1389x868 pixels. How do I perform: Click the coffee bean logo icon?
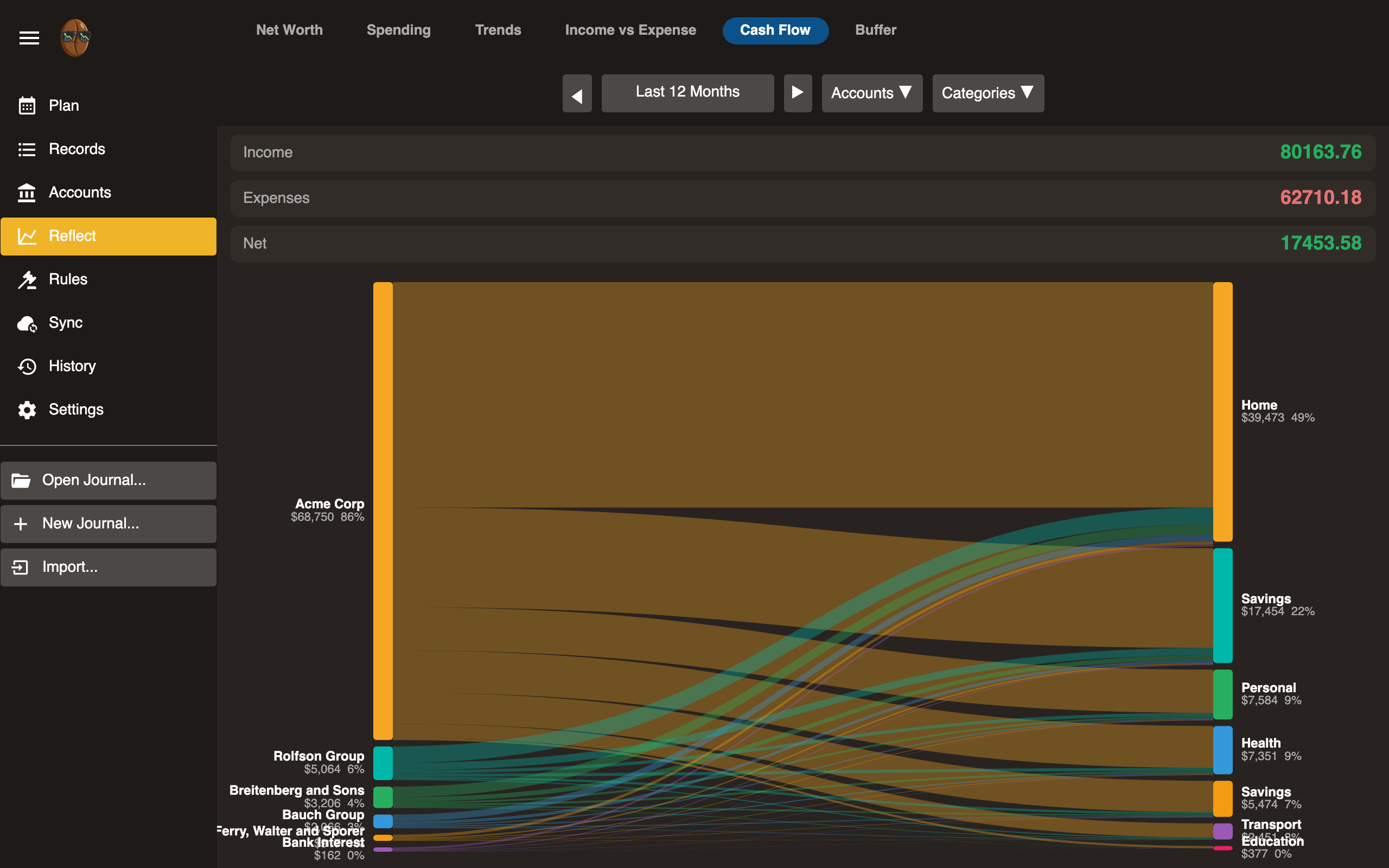(75, 38)
